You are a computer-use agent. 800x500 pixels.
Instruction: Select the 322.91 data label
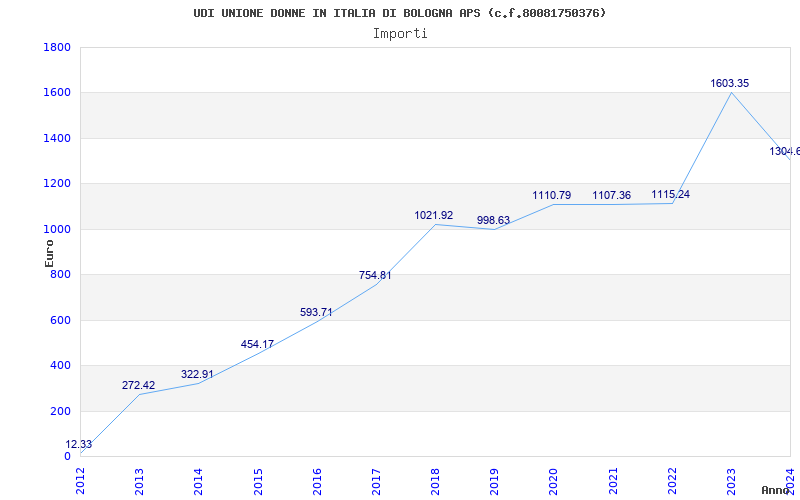pos(197,374)
